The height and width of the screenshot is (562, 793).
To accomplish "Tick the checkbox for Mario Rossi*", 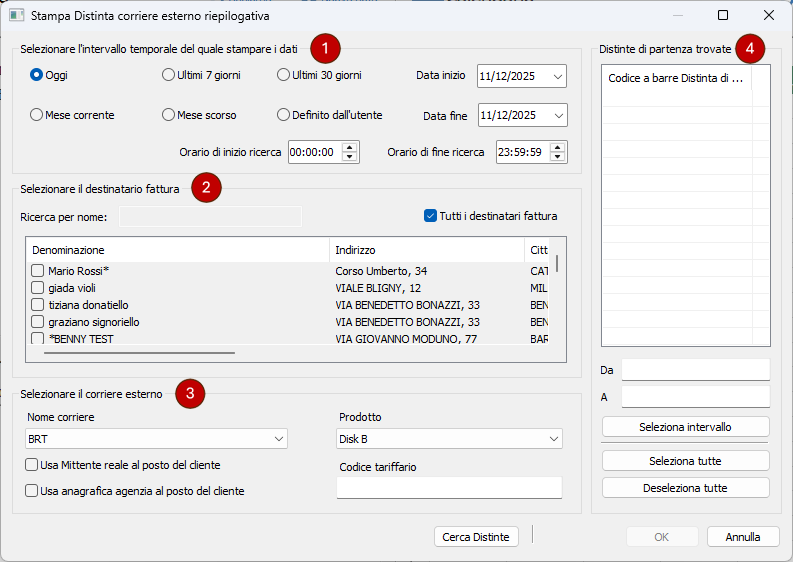I will click(37, 271).
